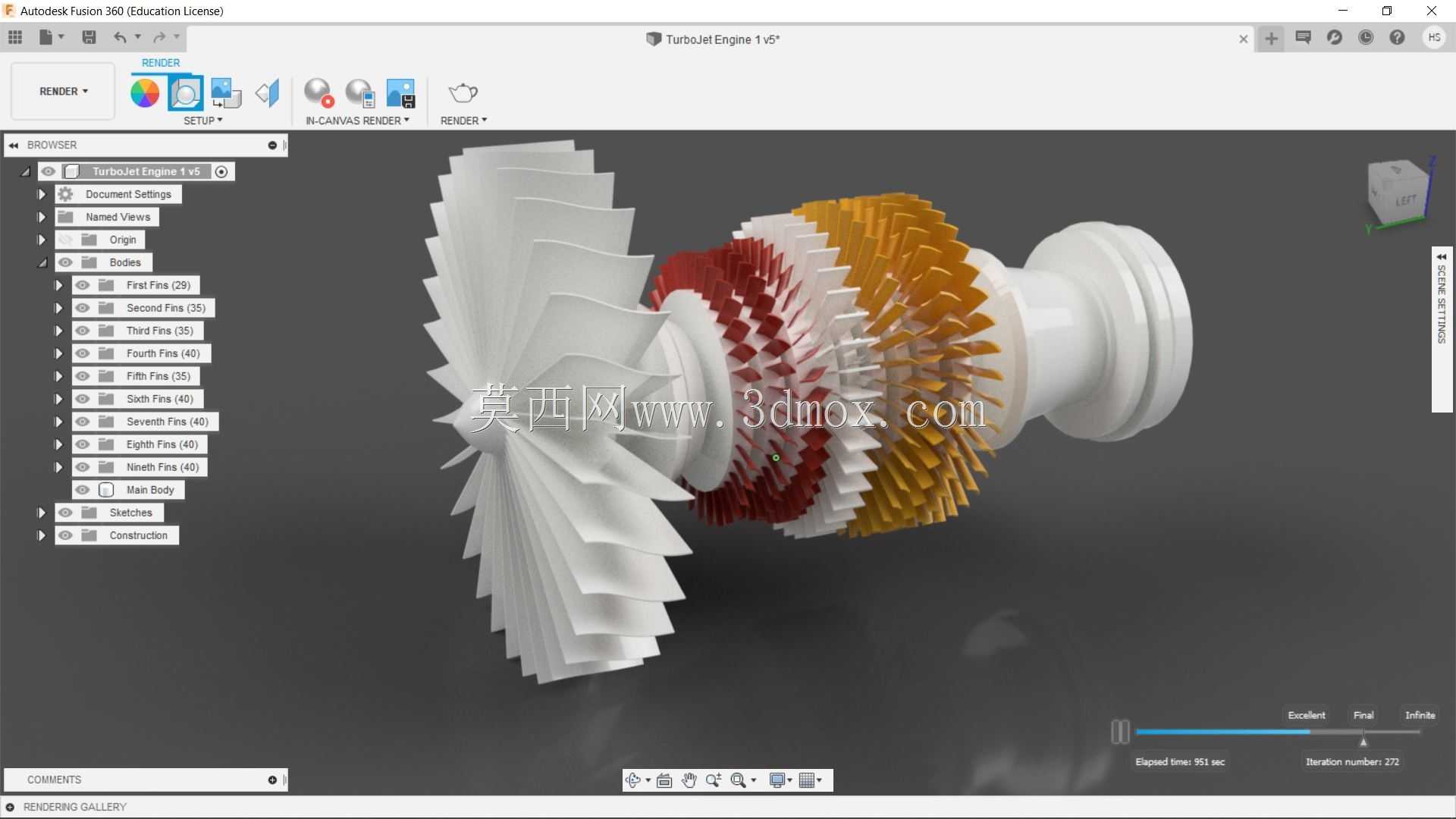Click the Redo arrow
1456x819 pixels.
click(x=159, y=37)
